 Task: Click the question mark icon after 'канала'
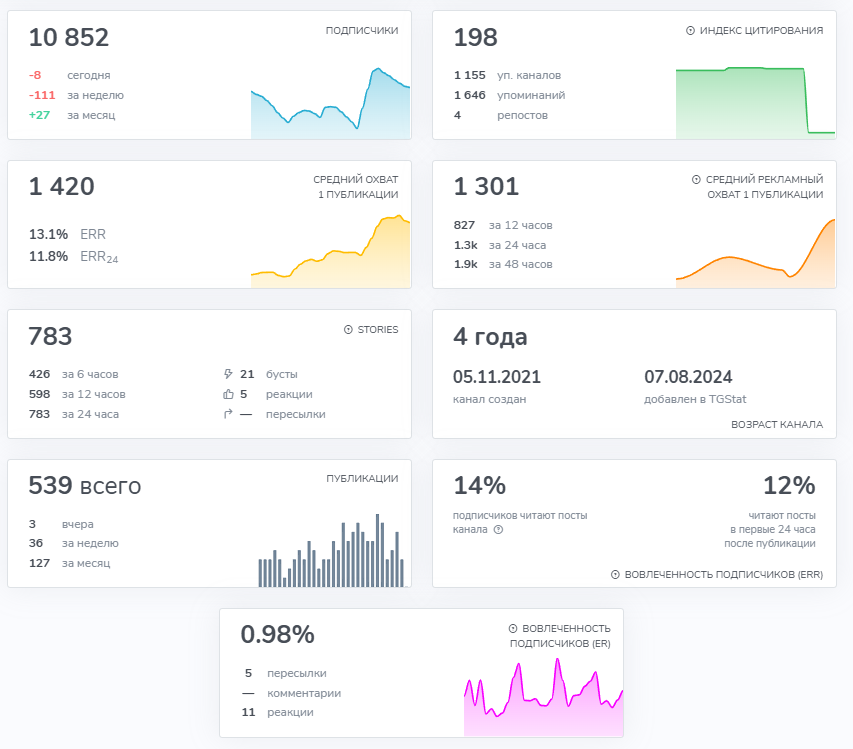click(x=498, y=530)
